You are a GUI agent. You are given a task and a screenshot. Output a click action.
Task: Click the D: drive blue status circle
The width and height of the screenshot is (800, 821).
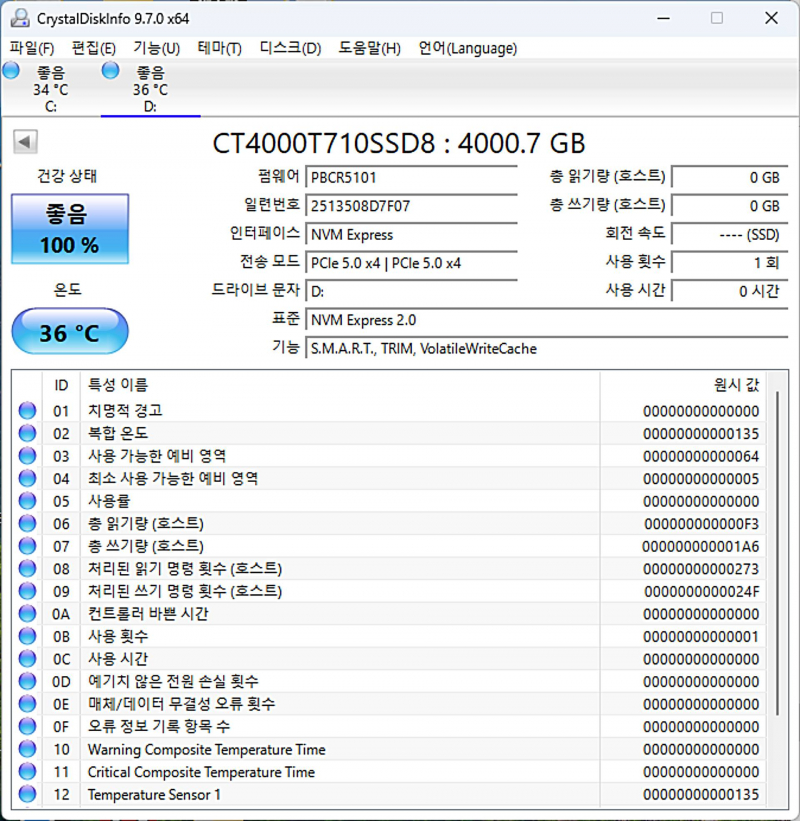110,70
